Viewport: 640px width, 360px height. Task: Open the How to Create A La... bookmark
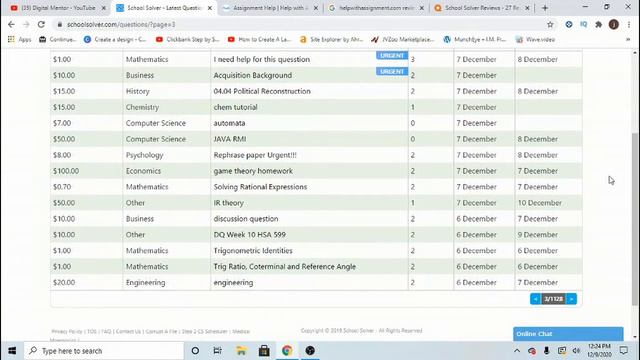click(260, 40)
